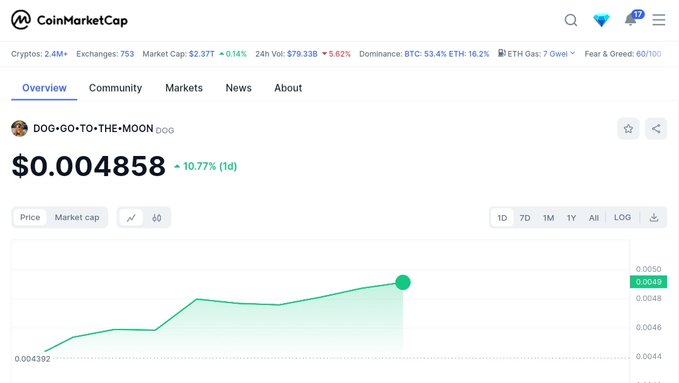Toggle the LOG scale option
The width and height of the screenshot is (679, 383).
click(622, 217)
